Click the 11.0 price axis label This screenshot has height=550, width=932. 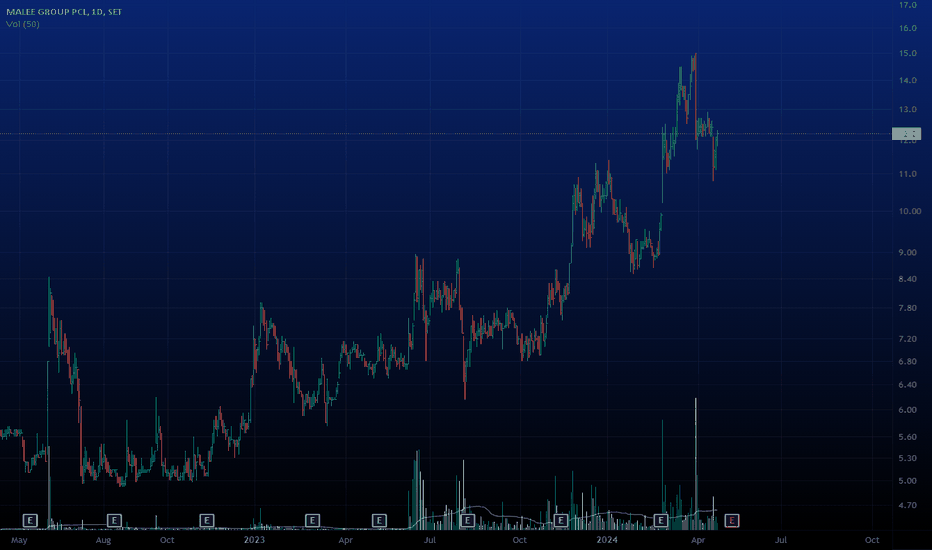[x=908, y=174]
